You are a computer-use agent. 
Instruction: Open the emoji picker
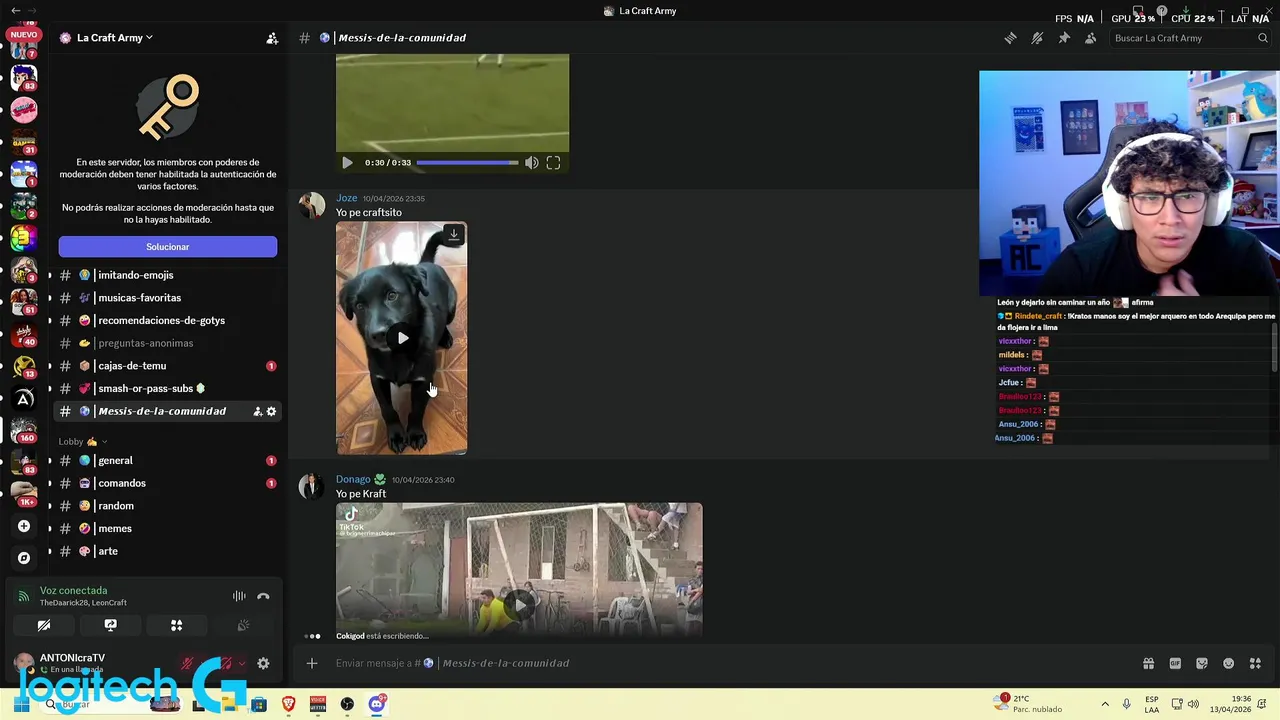click(1228, 663)
